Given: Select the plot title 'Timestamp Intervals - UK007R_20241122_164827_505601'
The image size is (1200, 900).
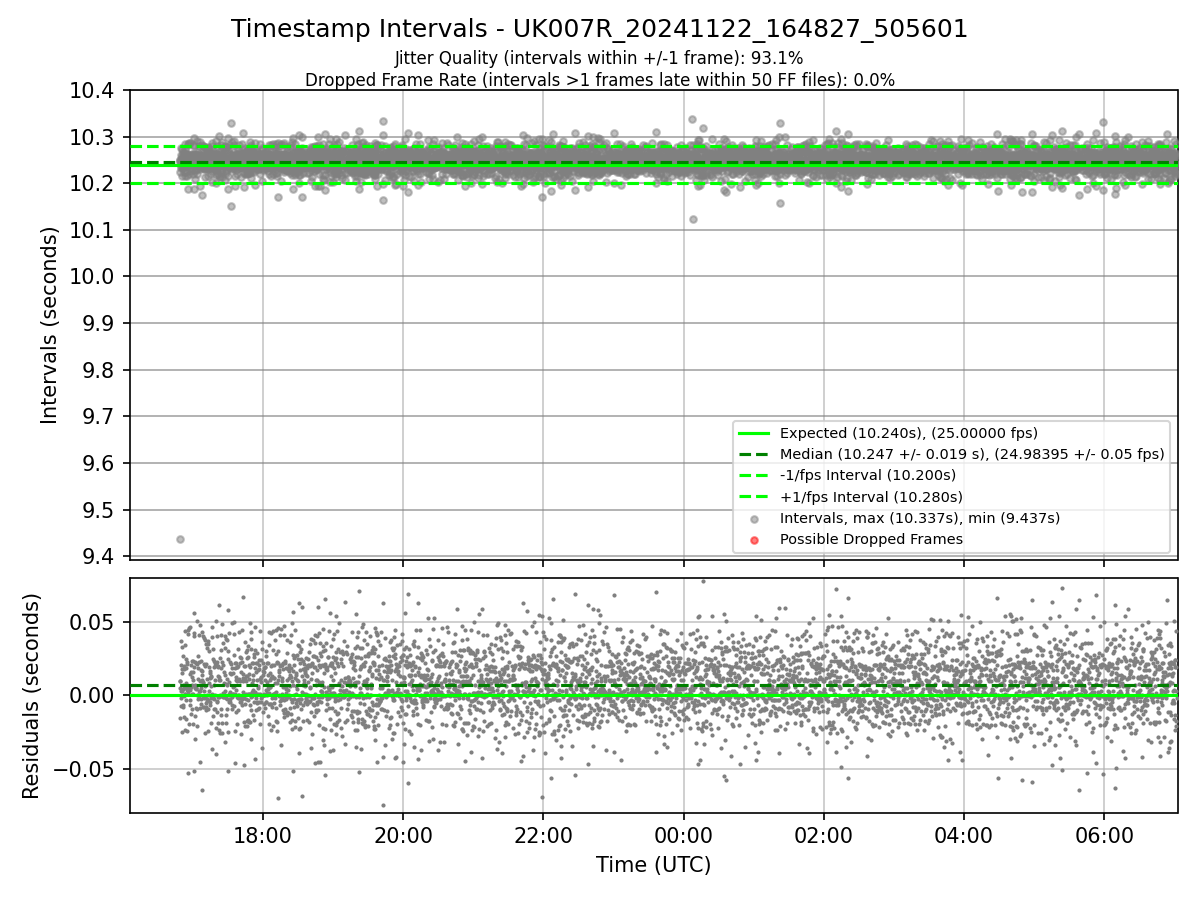Looking at the screenshot, I should click(x=599, y=29).
